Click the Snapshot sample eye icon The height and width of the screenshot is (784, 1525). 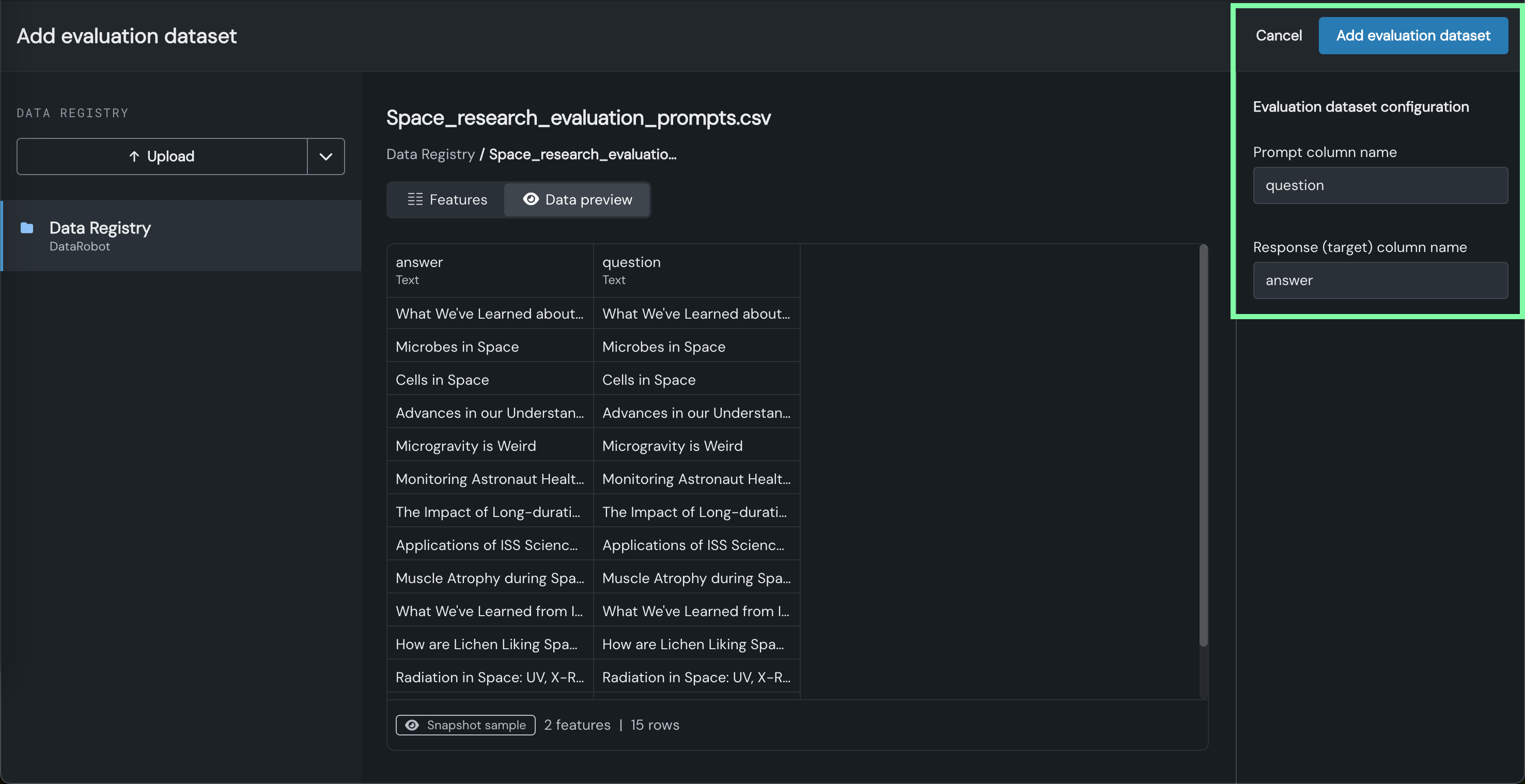[412, 725]
